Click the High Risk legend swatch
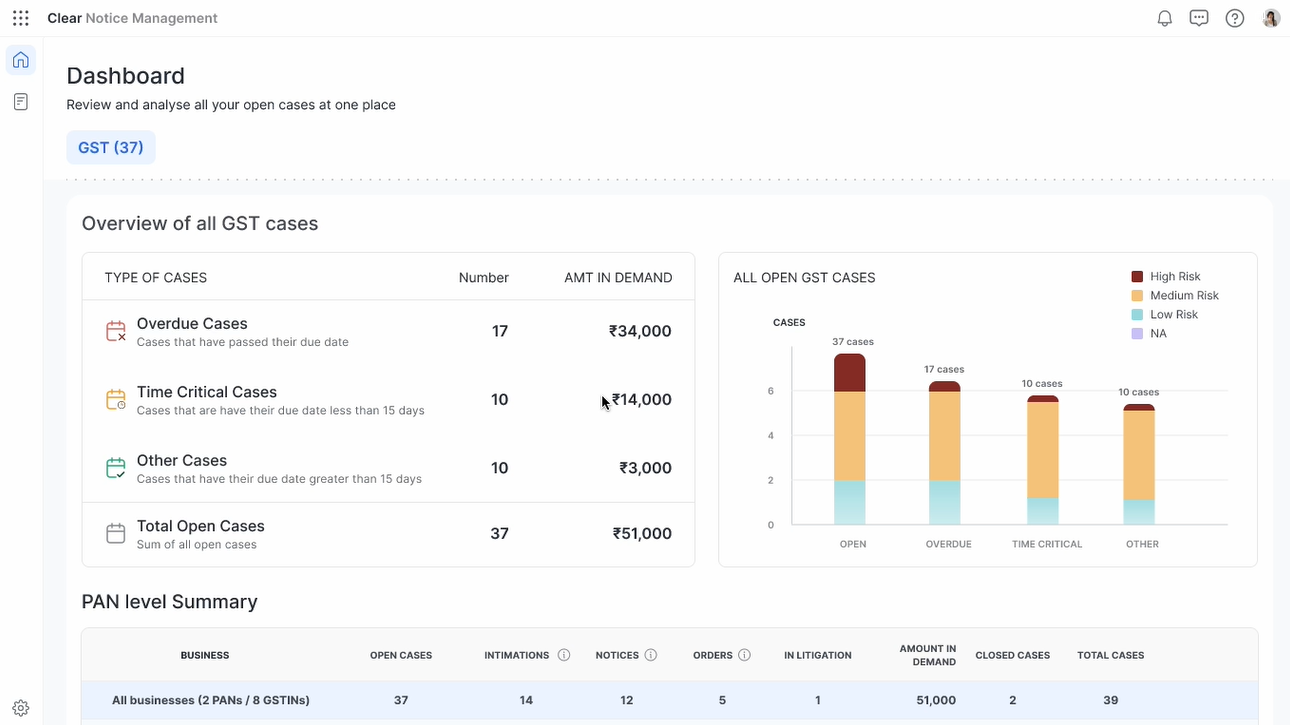 click(1137, 277)
